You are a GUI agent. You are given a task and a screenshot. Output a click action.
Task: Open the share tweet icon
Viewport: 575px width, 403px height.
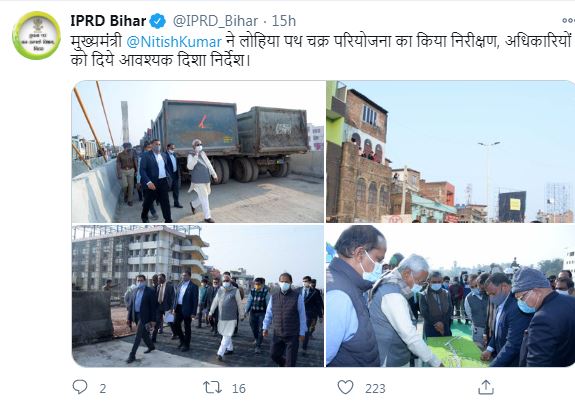486,387
